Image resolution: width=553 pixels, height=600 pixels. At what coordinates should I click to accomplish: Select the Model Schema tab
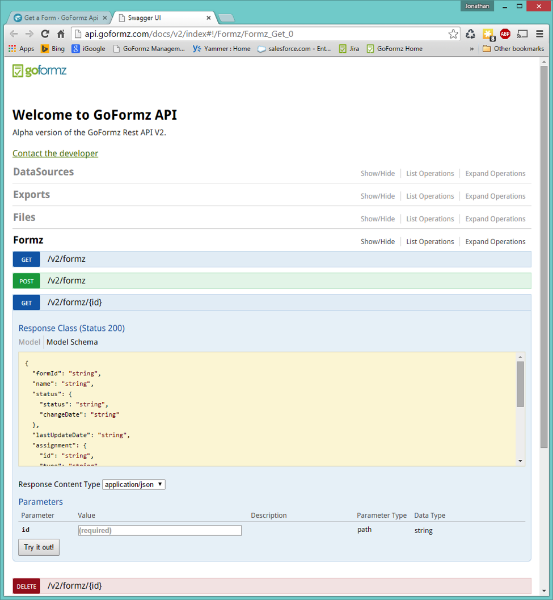tap(72, 342)
